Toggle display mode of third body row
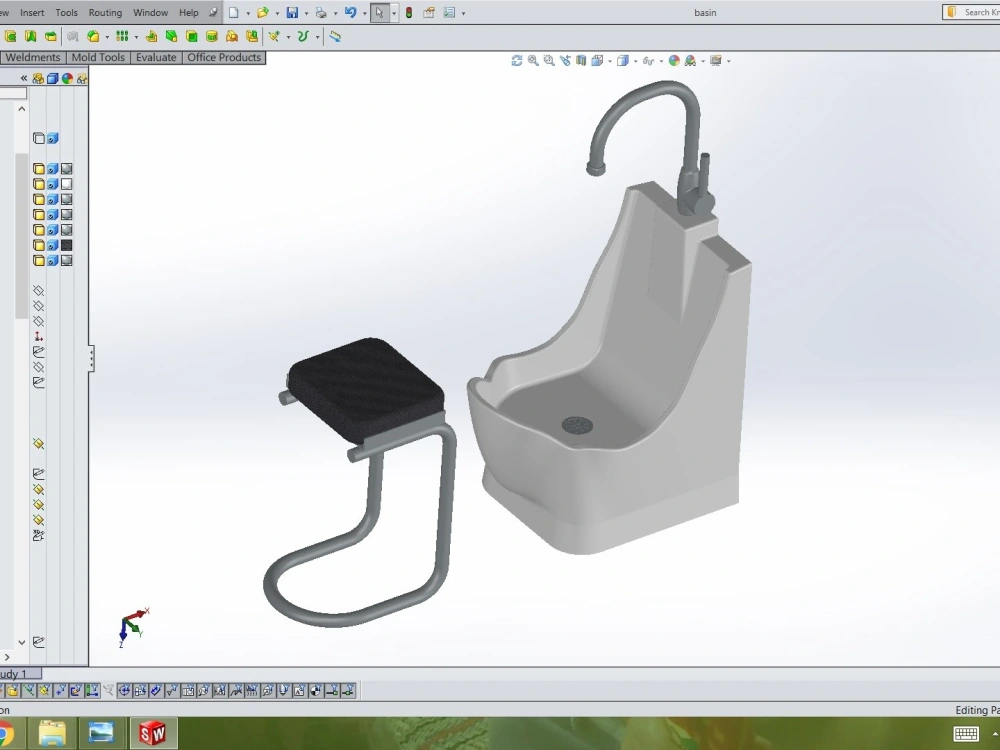Screen dimensions: 1000x750 52,200
